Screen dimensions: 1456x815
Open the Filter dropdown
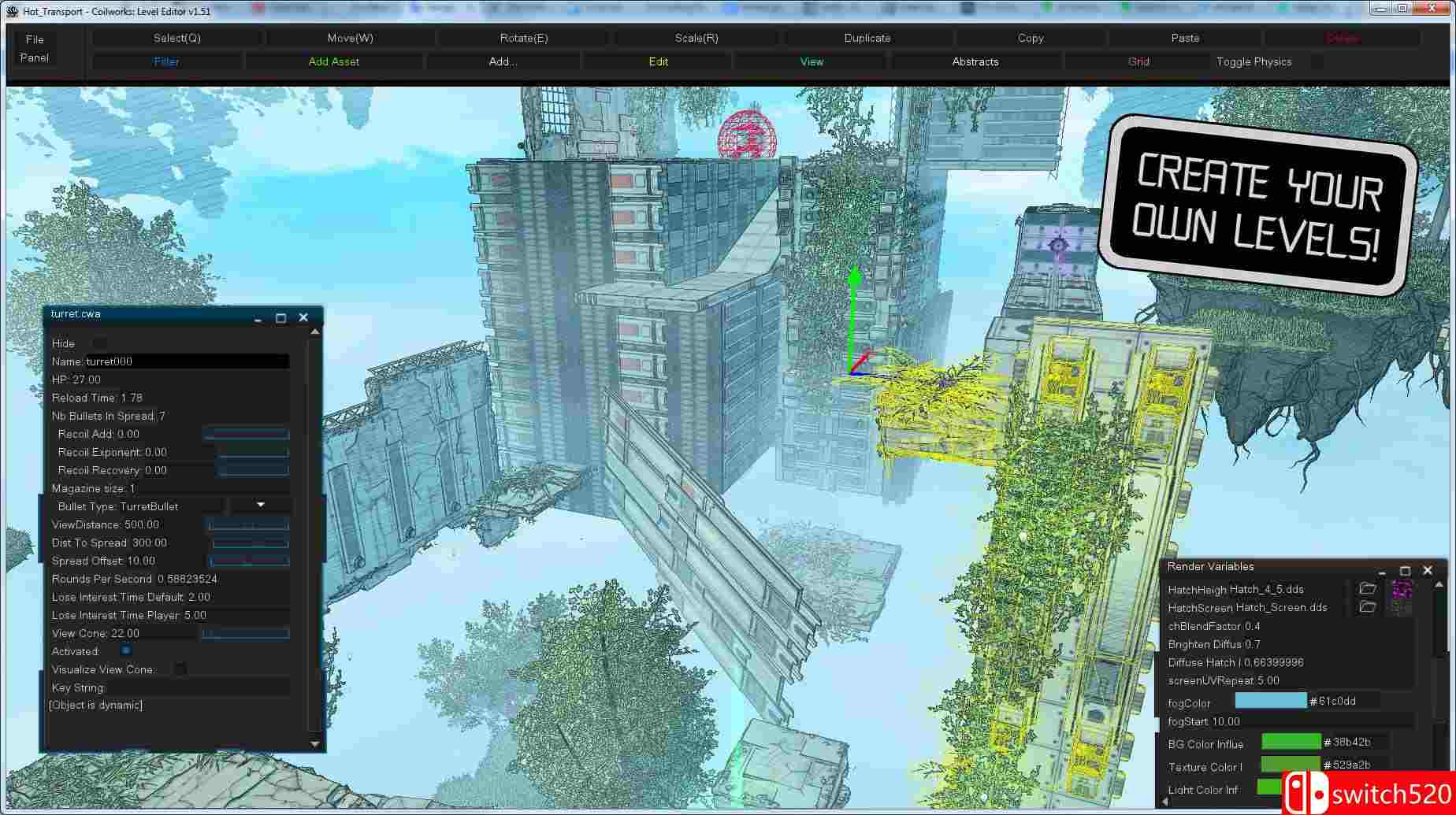click(166, 61)
